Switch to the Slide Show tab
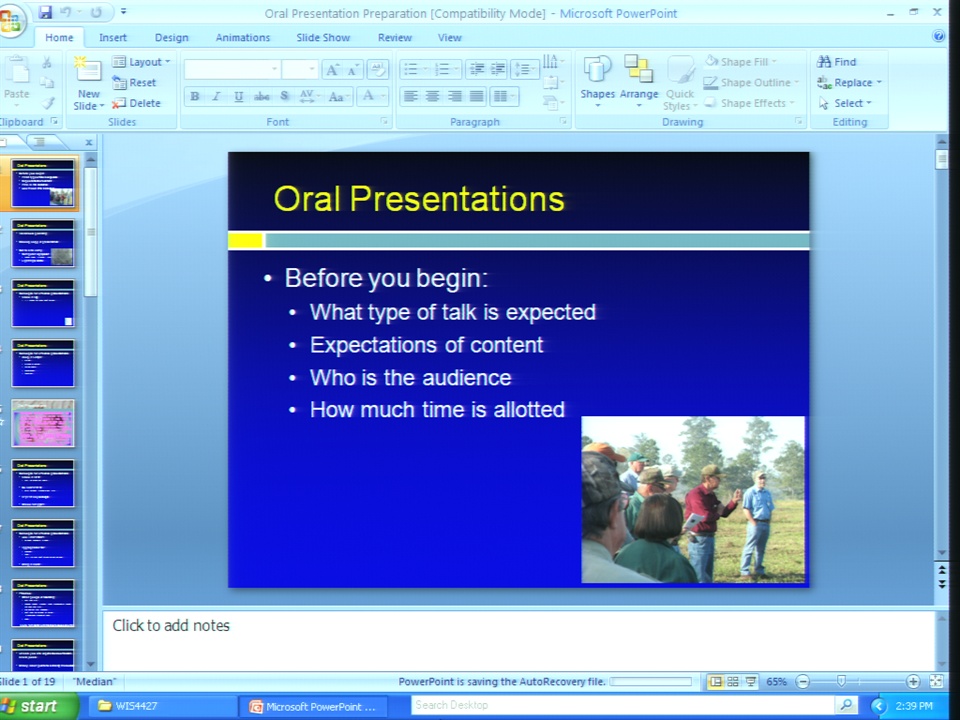The height and width of the screenshot is (720, 960). 323,37
